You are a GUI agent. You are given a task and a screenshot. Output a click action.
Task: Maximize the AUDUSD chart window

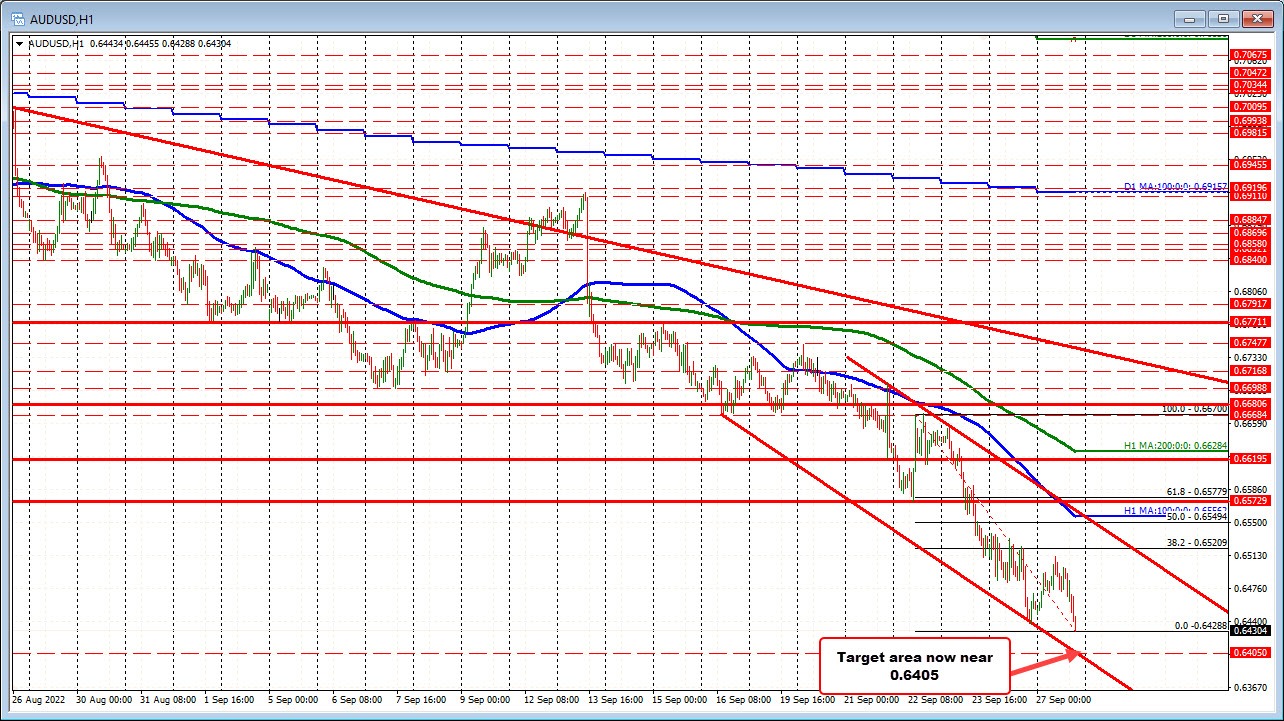(1222, 18)
